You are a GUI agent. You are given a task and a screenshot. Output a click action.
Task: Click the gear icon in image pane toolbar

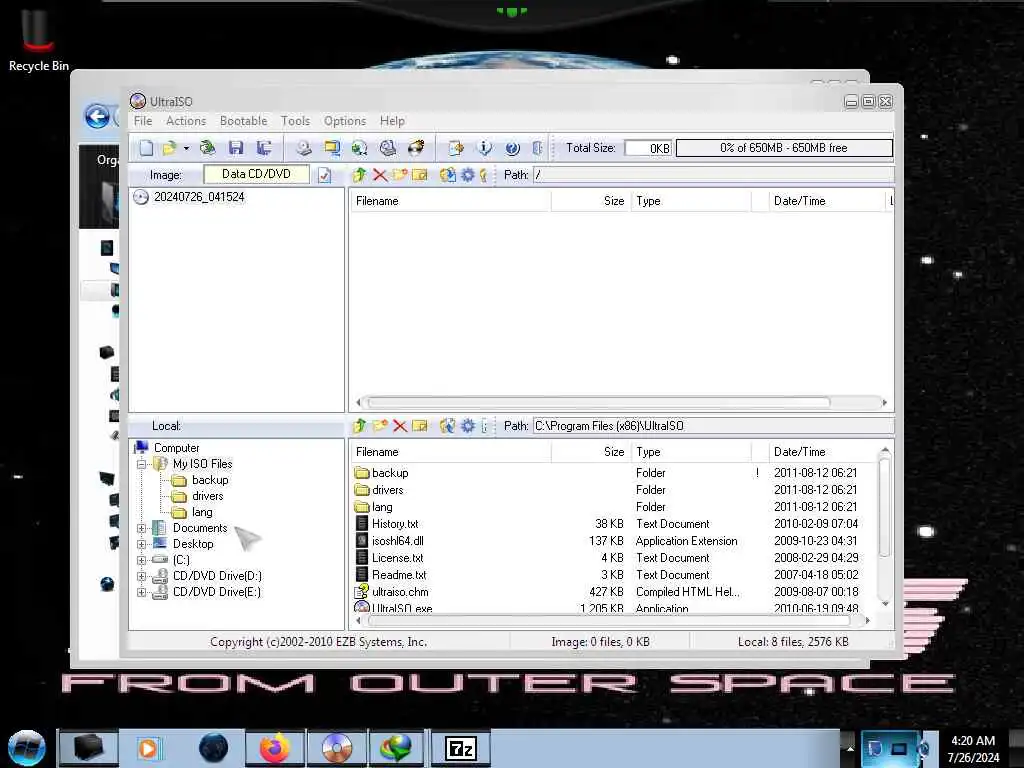tap(468, 175)
